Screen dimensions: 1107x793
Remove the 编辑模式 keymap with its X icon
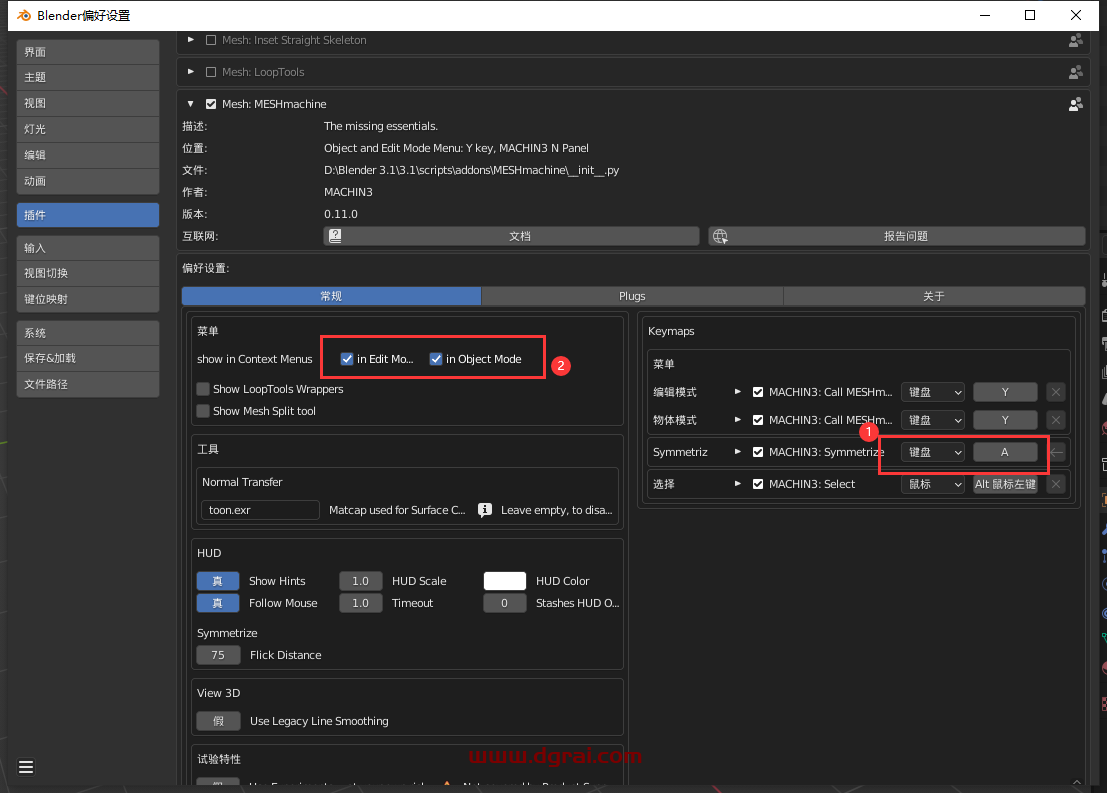pyautogui.click(x=1056, y=391)
